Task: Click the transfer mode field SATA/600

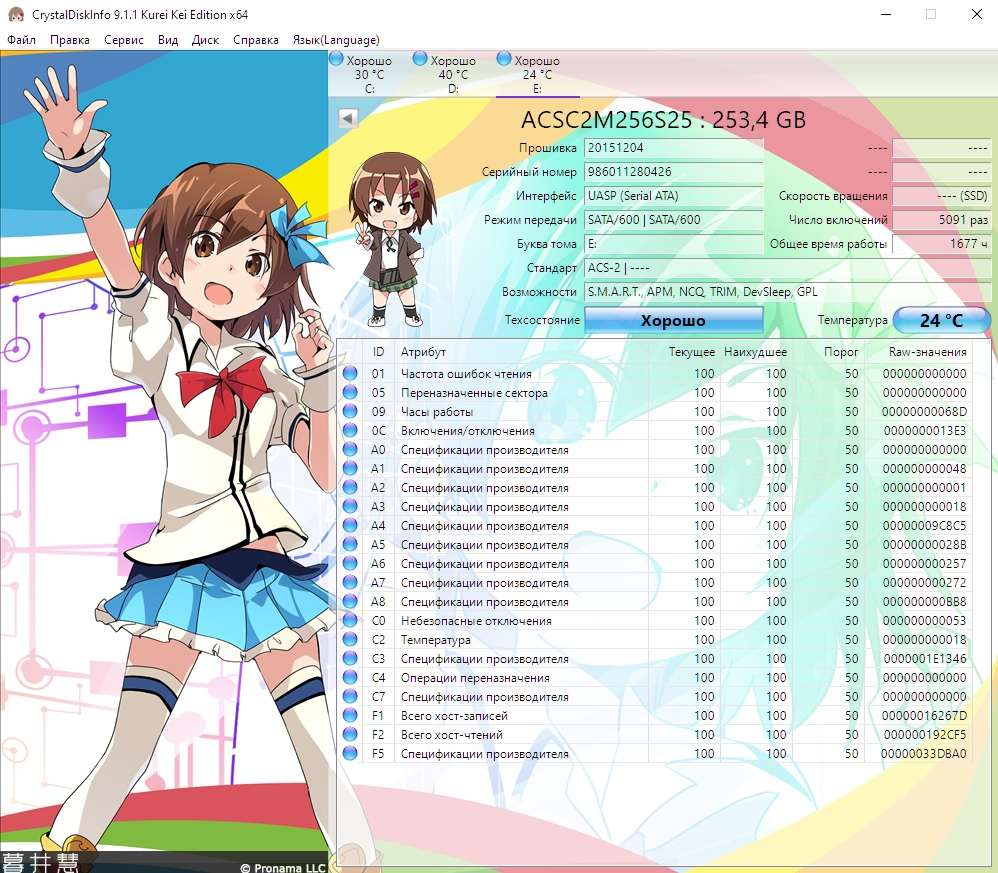Action: [673, 220]
